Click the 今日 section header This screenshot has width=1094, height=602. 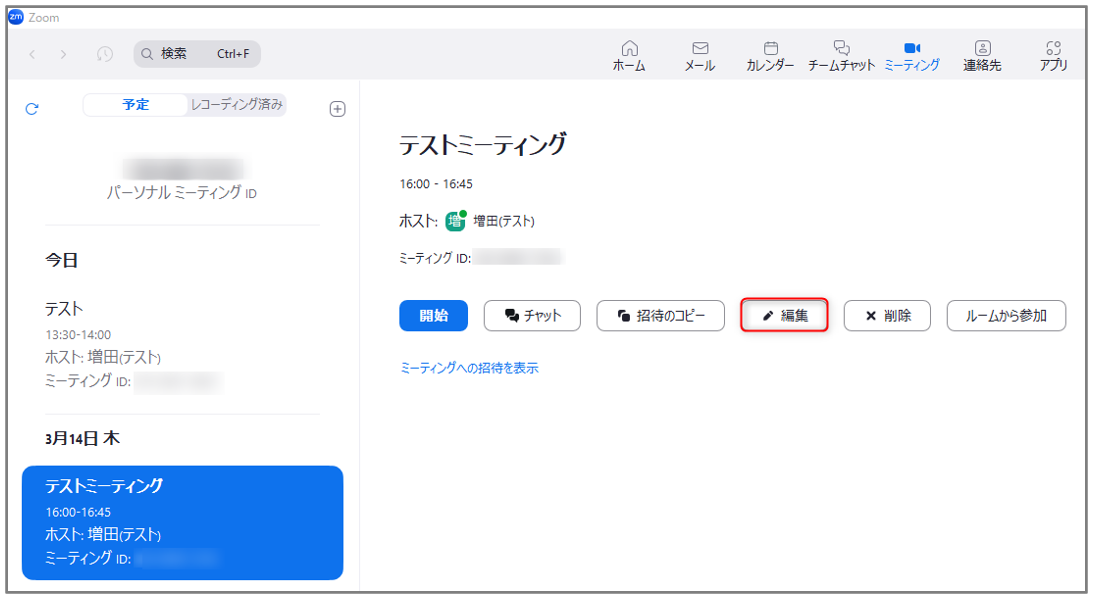coord(61,260)
